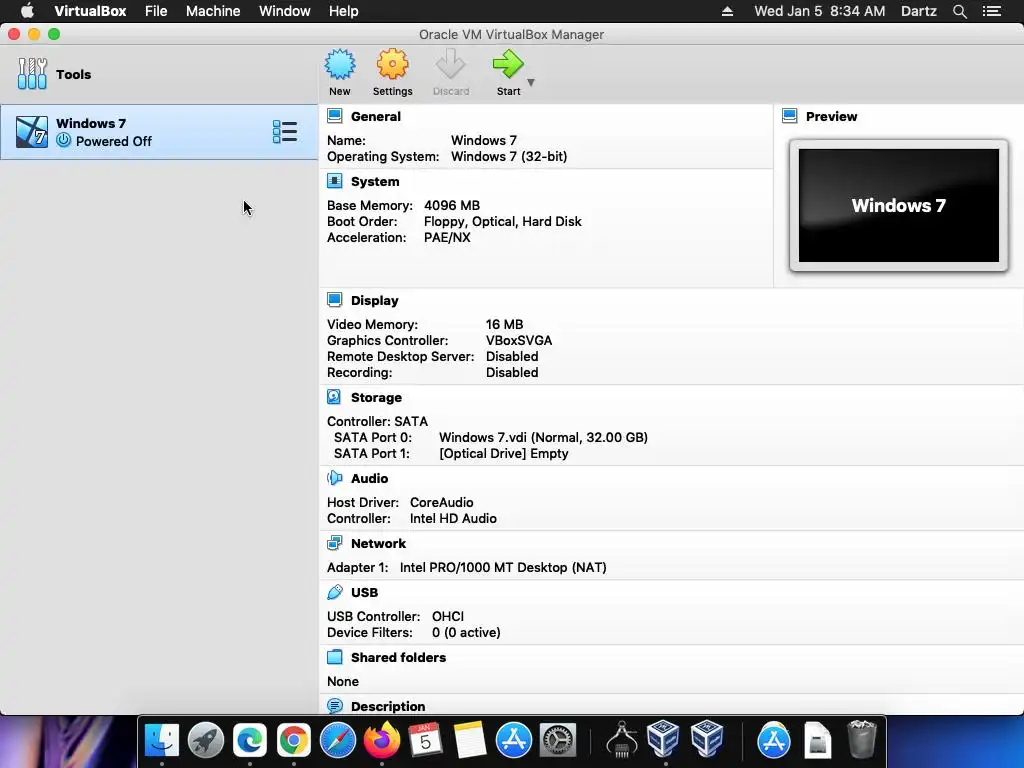
Task: Click the Windows 7 (32-bit) operating system value
Action: 509,157
